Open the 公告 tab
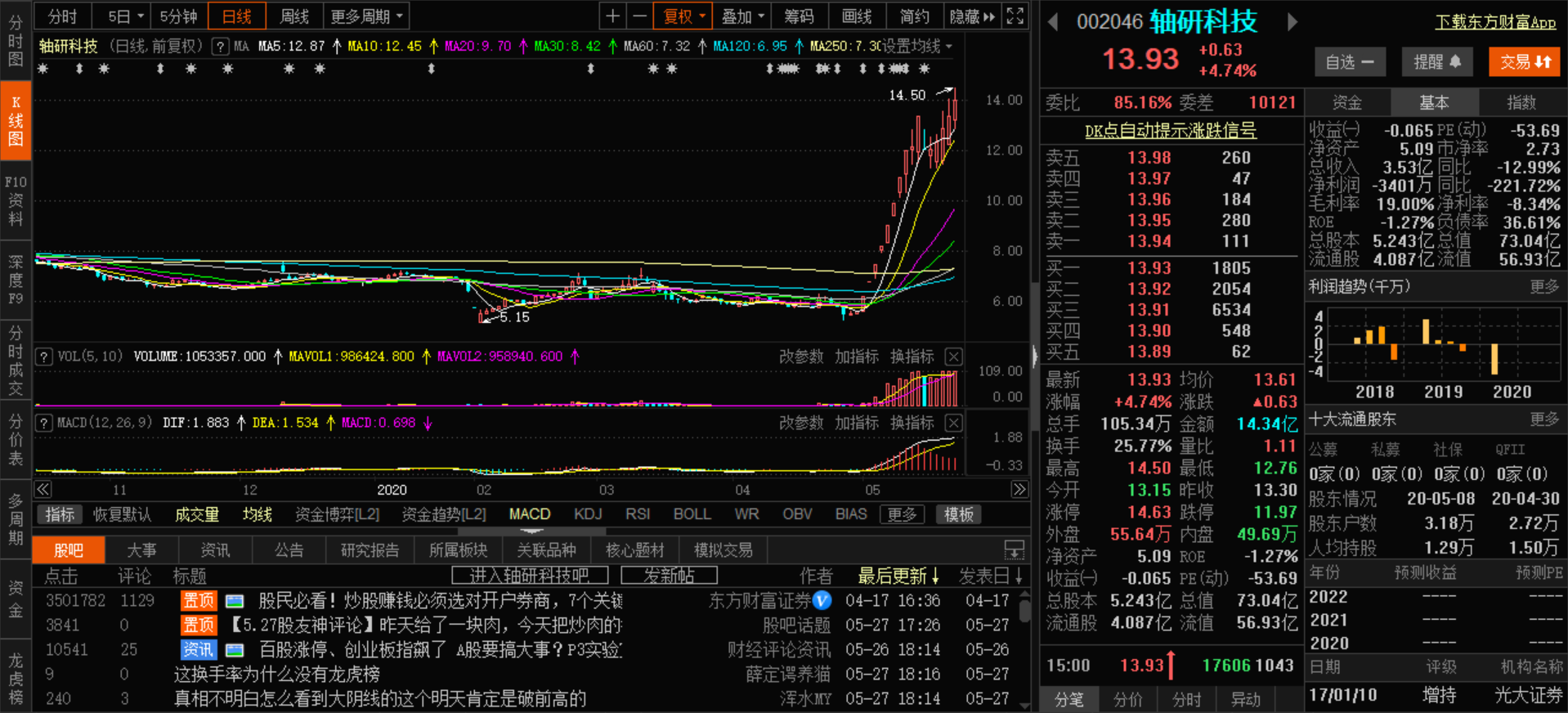Image resolution: width=1568 pixels, height=713 pixels. pyautogui.click(x=289, y=549)
